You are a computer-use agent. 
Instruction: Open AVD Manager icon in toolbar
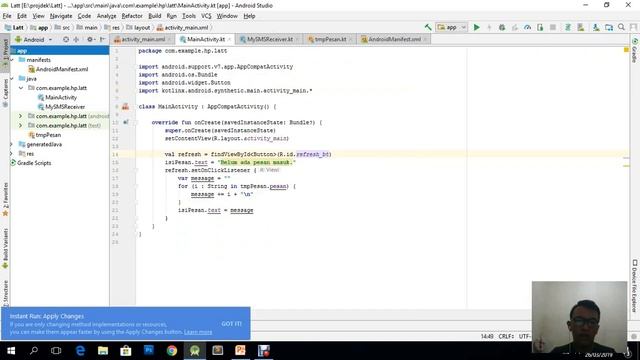580,27
